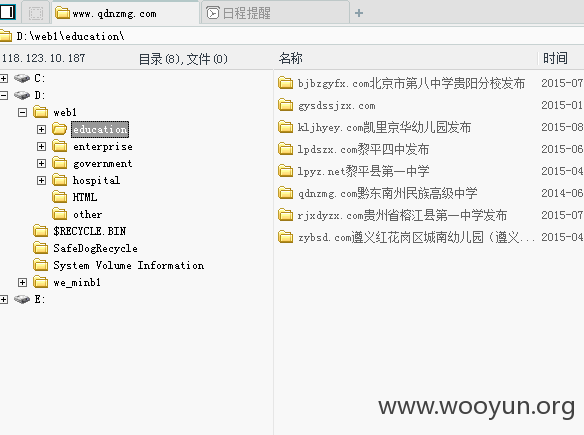Screen dimensions: 584x435
Task: Click the HTML folder icon in tree
Action: pyautogui.click(x=60, y=197)
